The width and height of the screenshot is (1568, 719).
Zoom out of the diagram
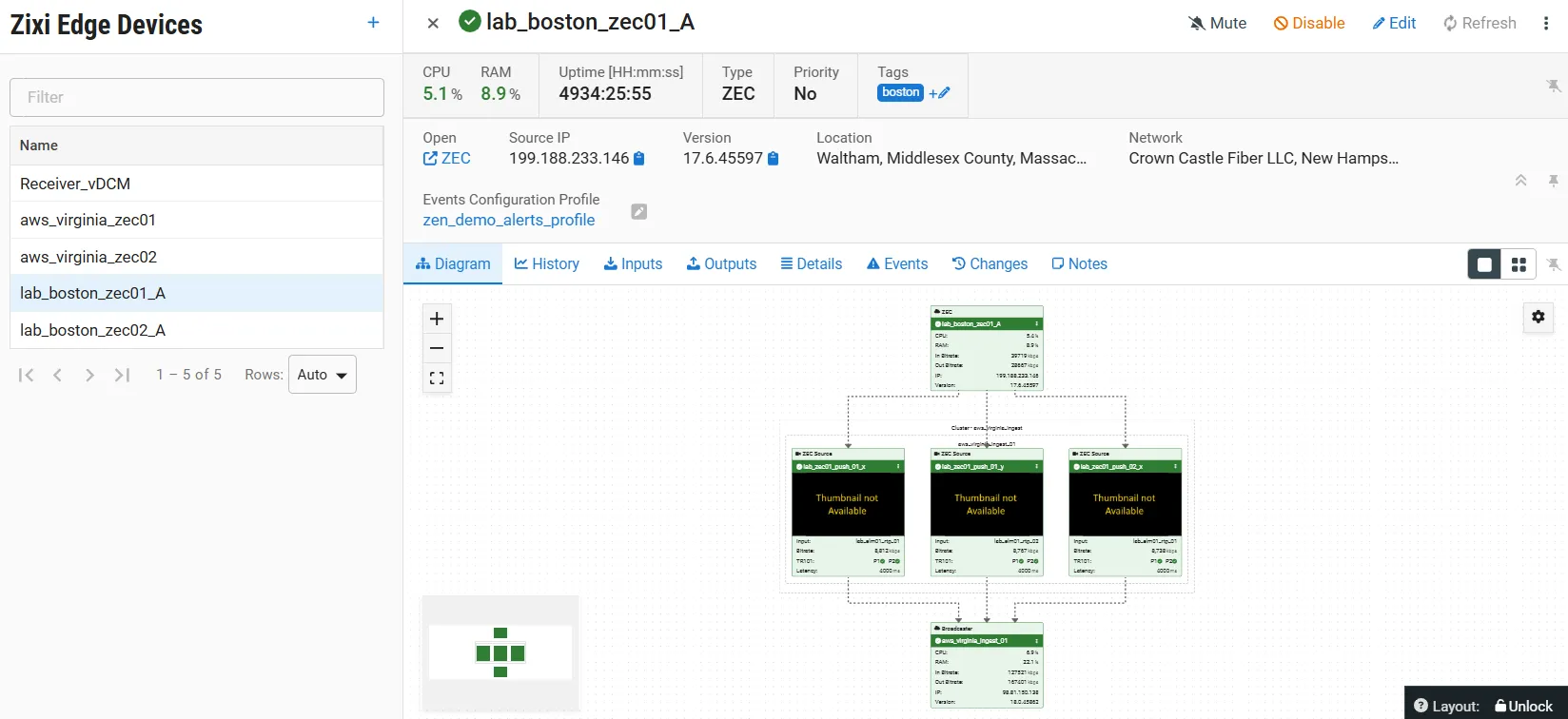[437, 348]
